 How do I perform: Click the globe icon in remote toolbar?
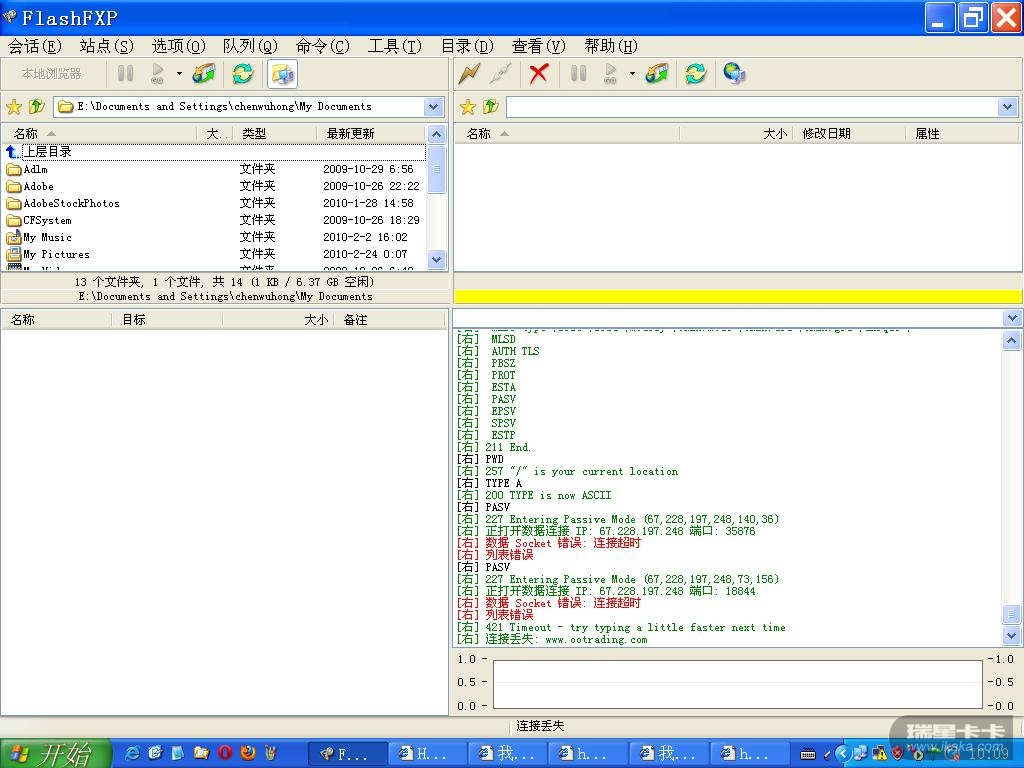tap(734, 73)
